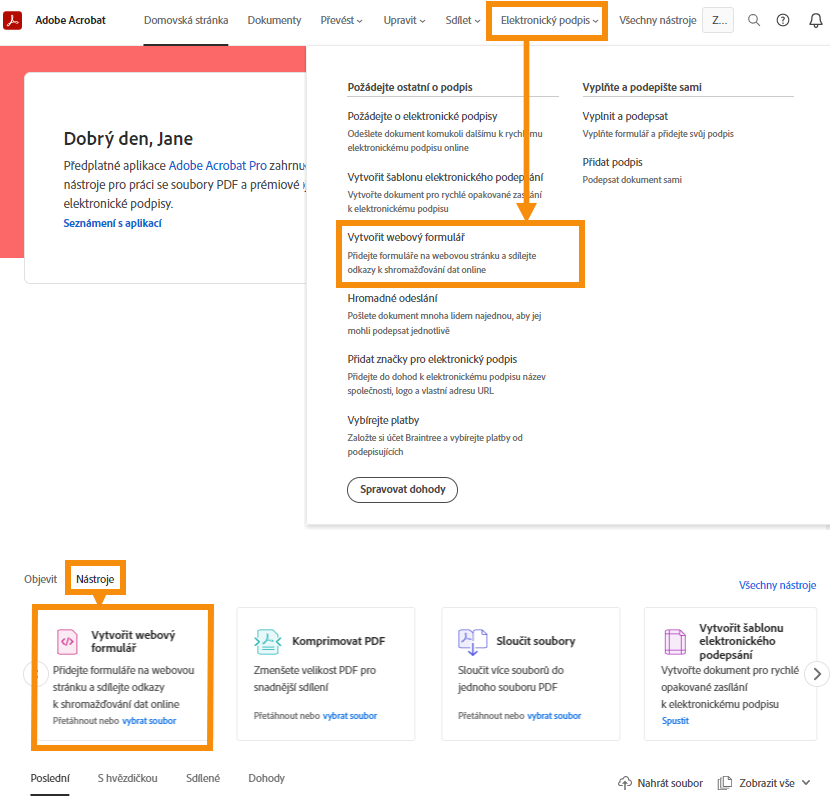Choose Požádejte o elektronické podpisy
The height and width of the screenshot is (810, 830).
coord(422,116)
